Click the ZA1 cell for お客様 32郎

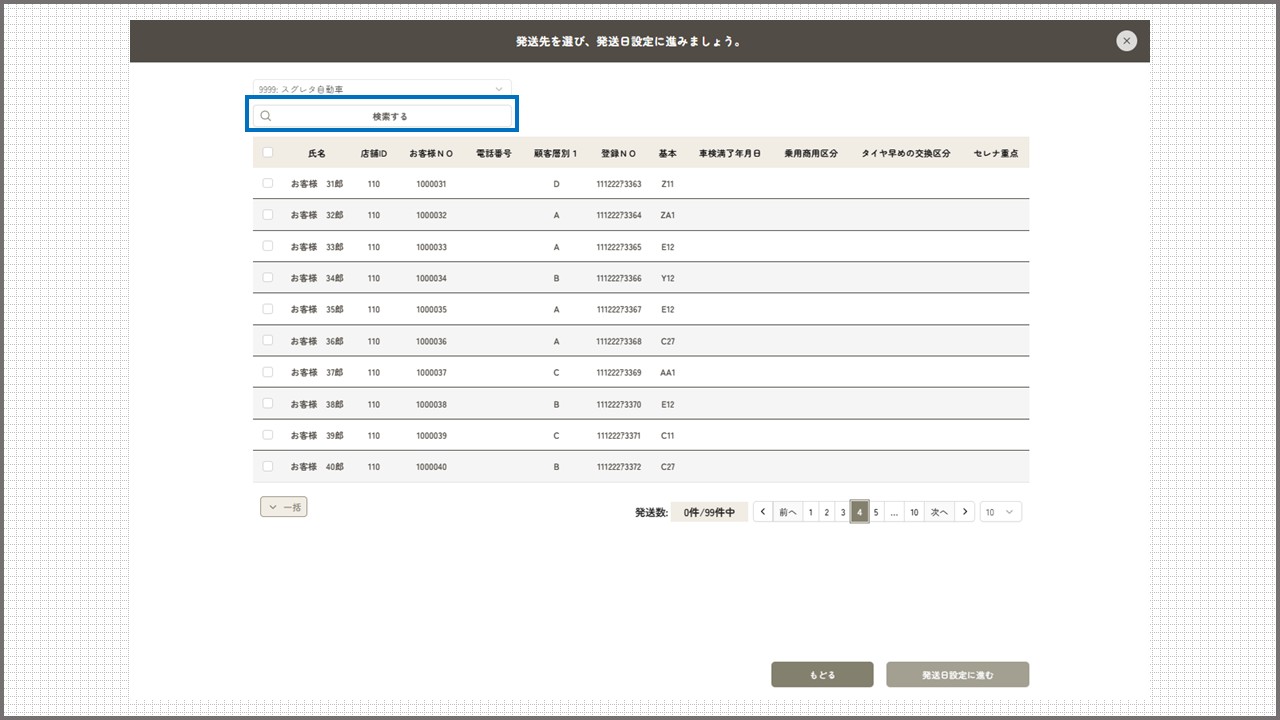point(668,215)
